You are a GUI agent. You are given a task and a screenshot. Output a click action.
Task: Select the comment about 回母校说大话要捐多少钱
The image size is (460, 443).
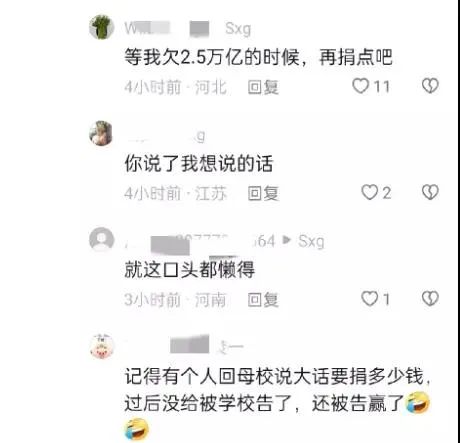(277, 403)
